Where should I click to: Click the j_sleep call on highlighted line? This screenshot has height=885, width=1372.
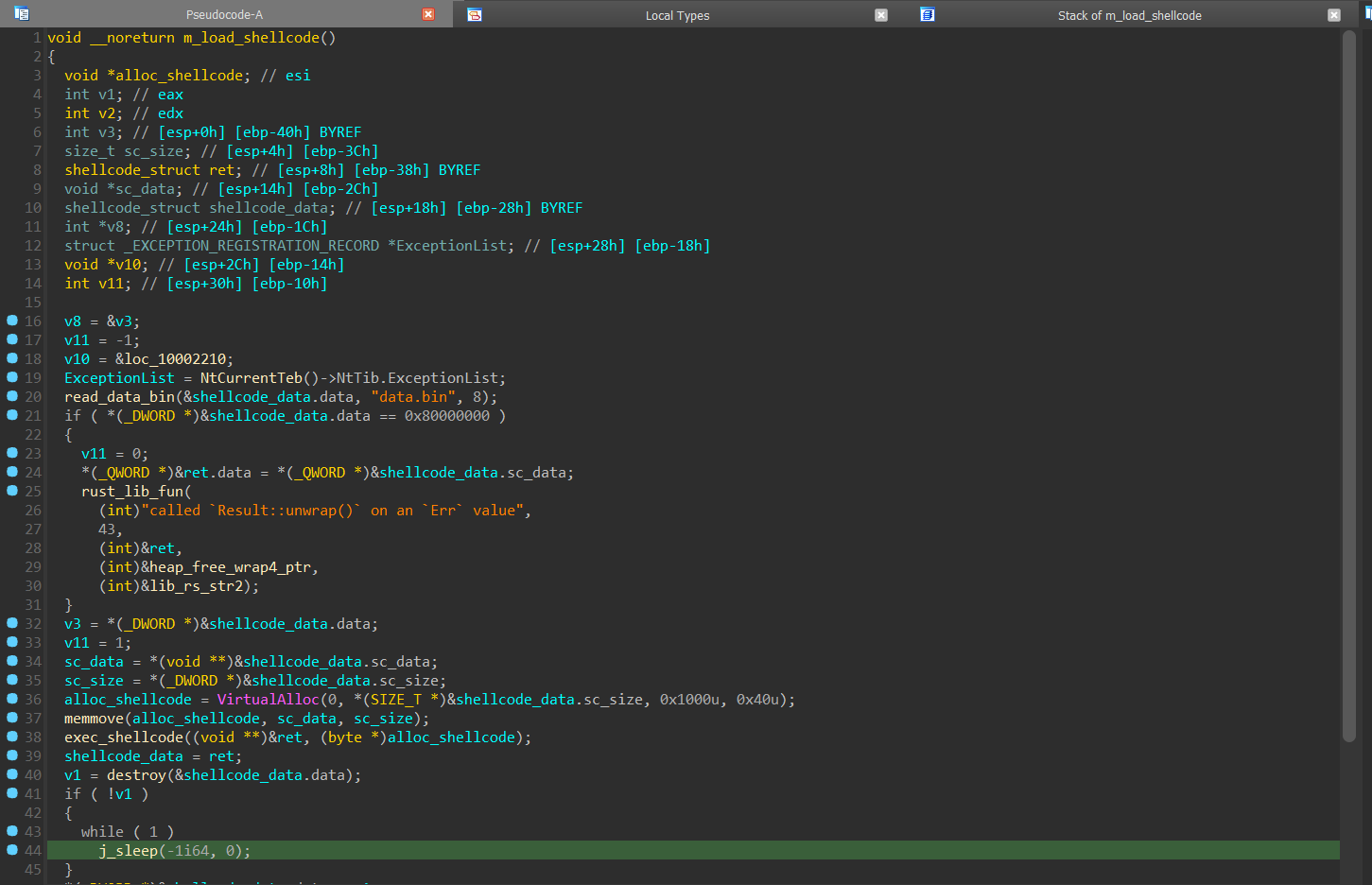(128, 851)
